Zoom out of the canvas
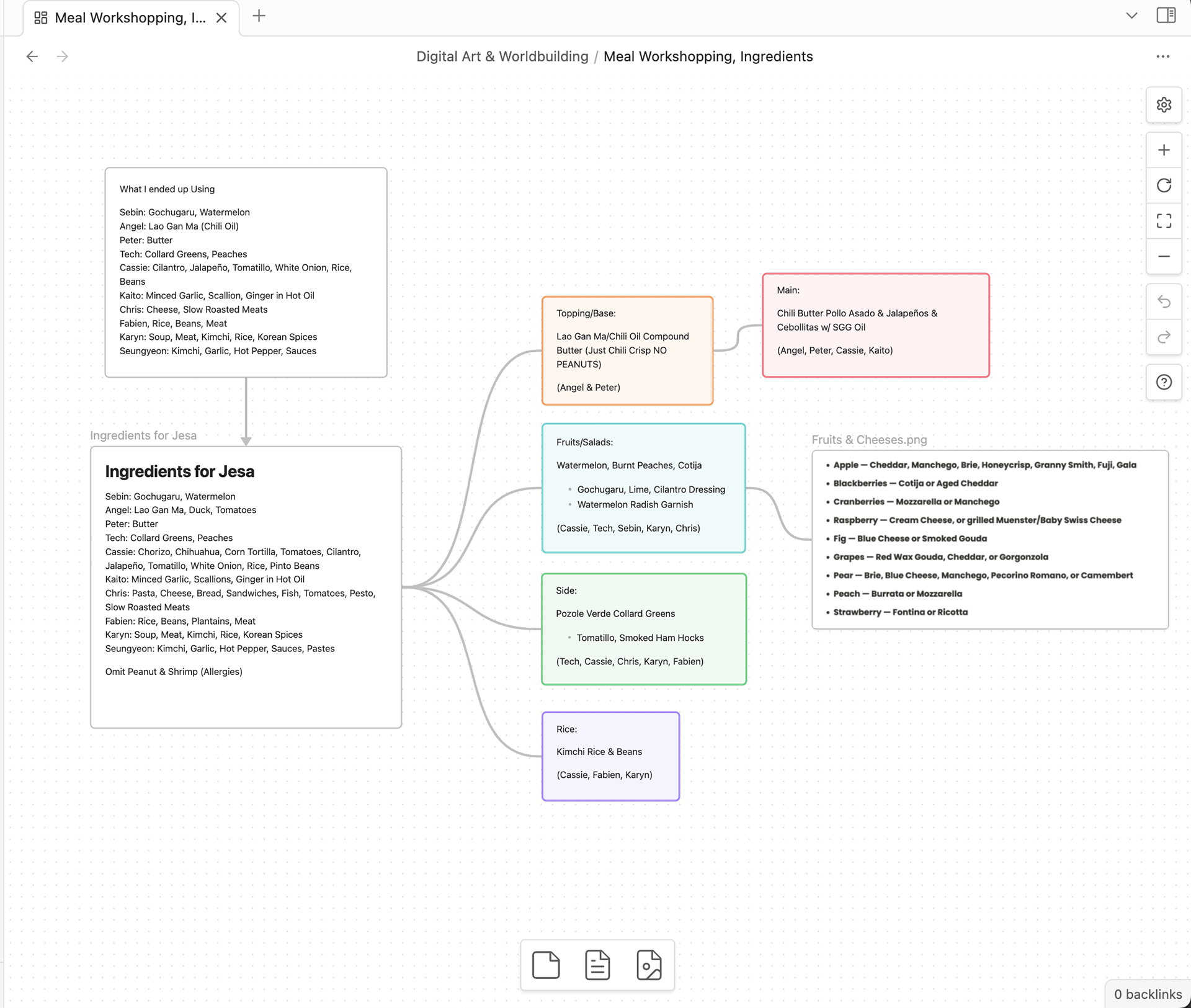Image resolution: width=1191 pixels, height=1008 pixels. tap(1164, 256)
